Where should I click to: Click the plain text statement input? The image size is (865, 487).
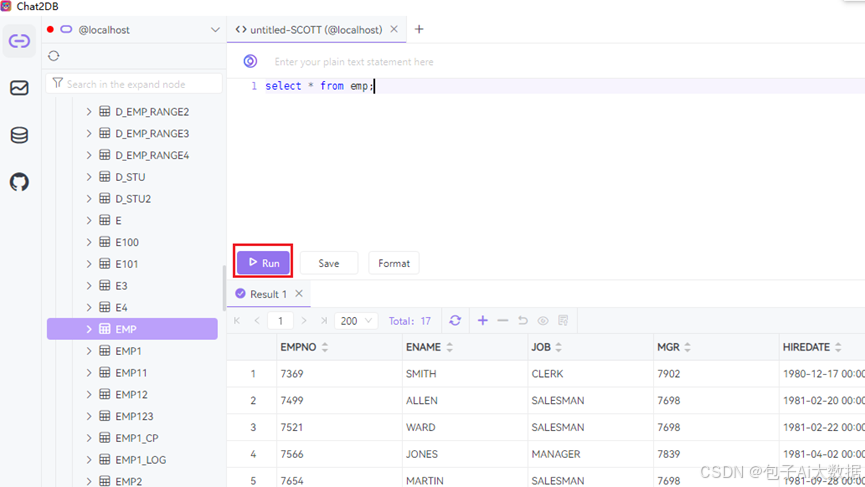click(354, 62)
